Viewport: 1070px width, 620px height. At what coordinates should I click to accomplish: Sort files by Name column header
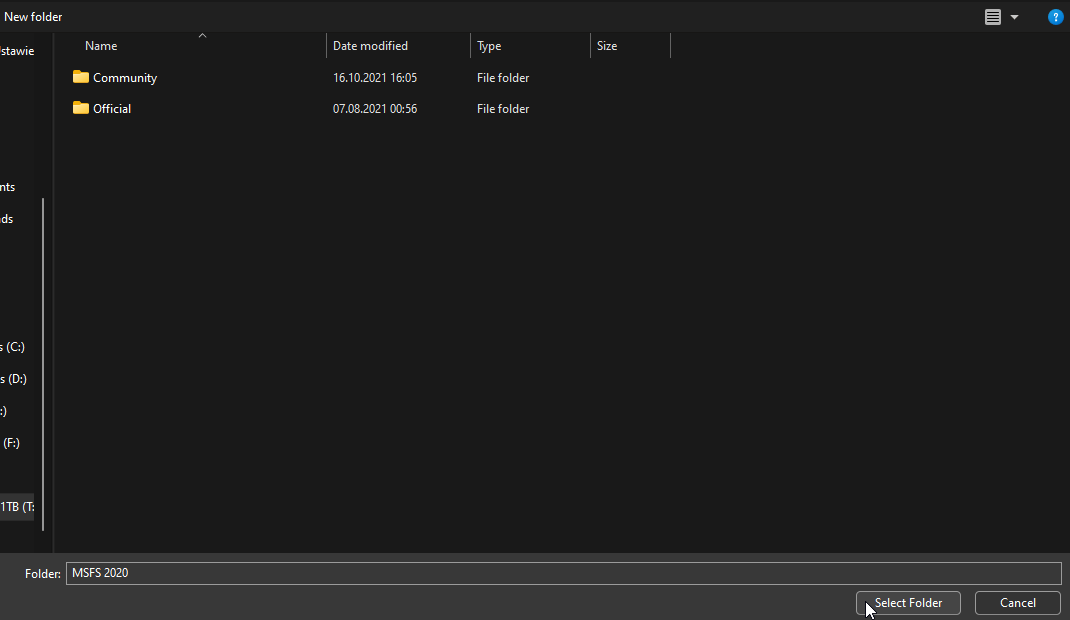click(x=101, y=46)
